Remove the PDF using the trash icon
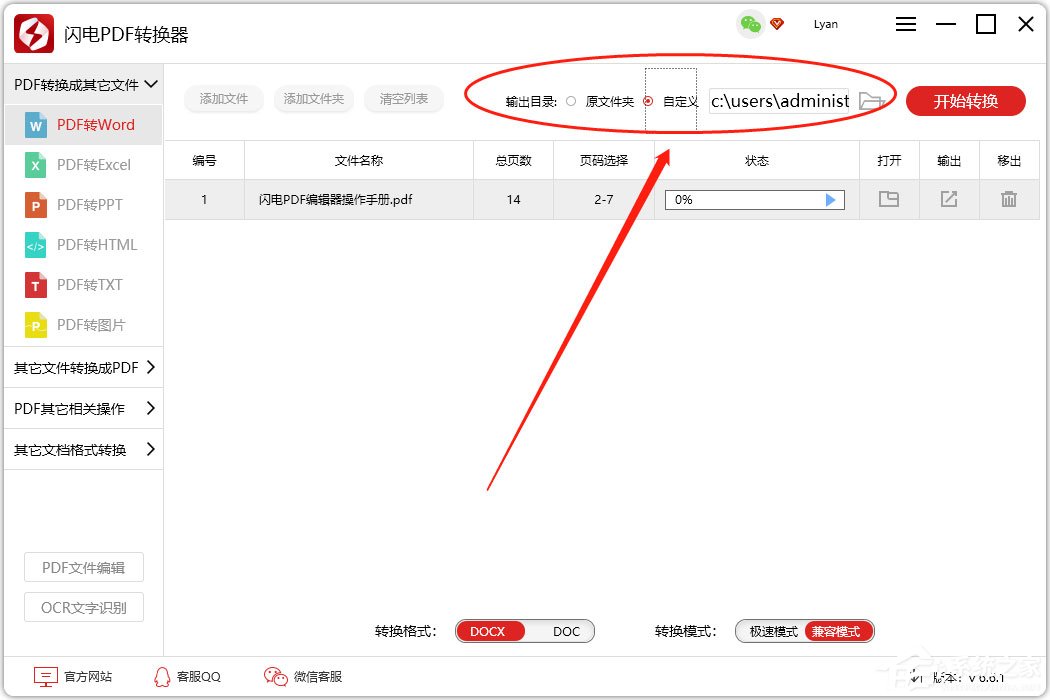The image size is (1050, 700). (1009, 199)
